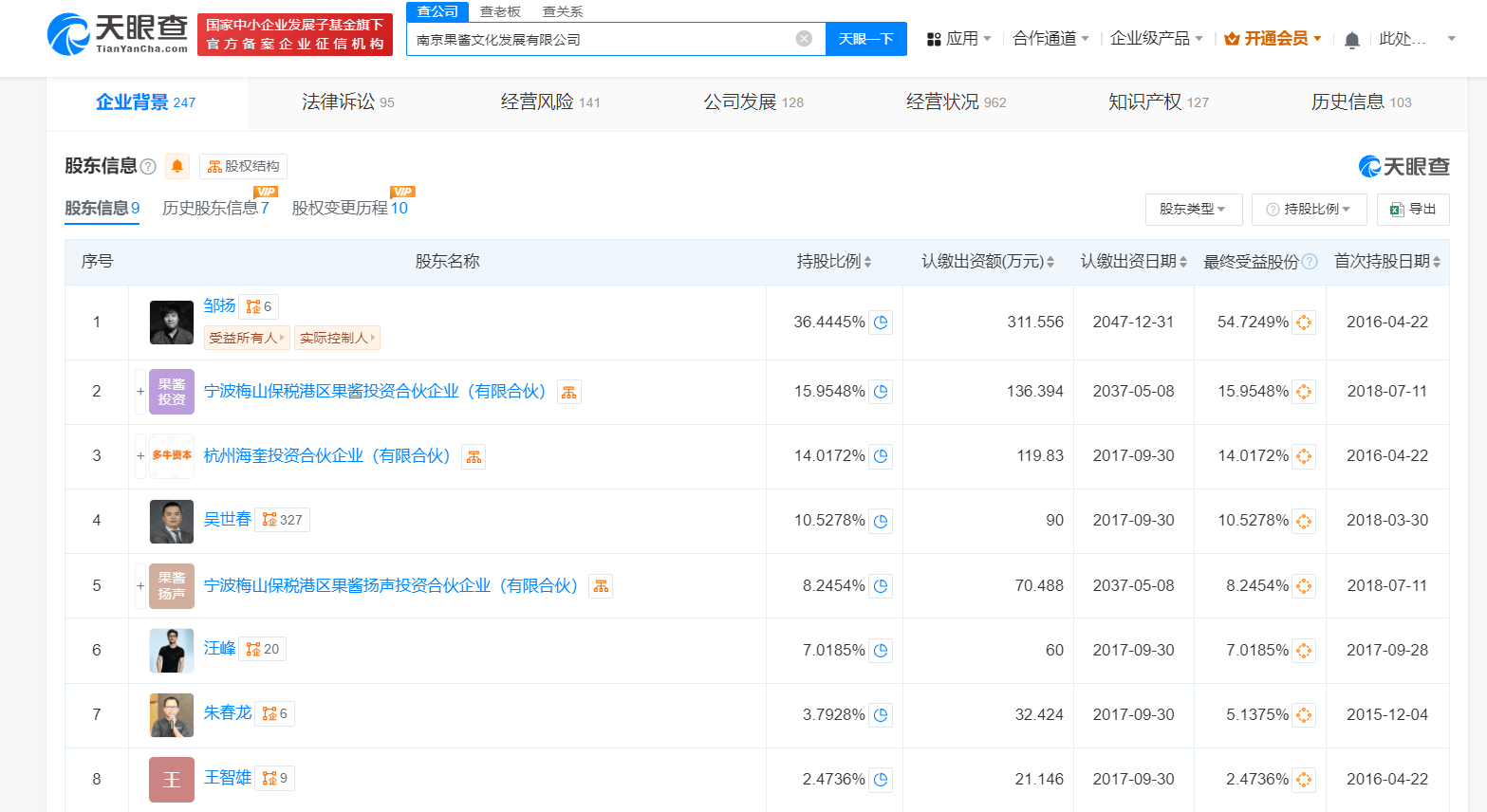Open the 合作通道 dropdown menu
This screenshot has width=1487, height=812.
(1050, 39)
